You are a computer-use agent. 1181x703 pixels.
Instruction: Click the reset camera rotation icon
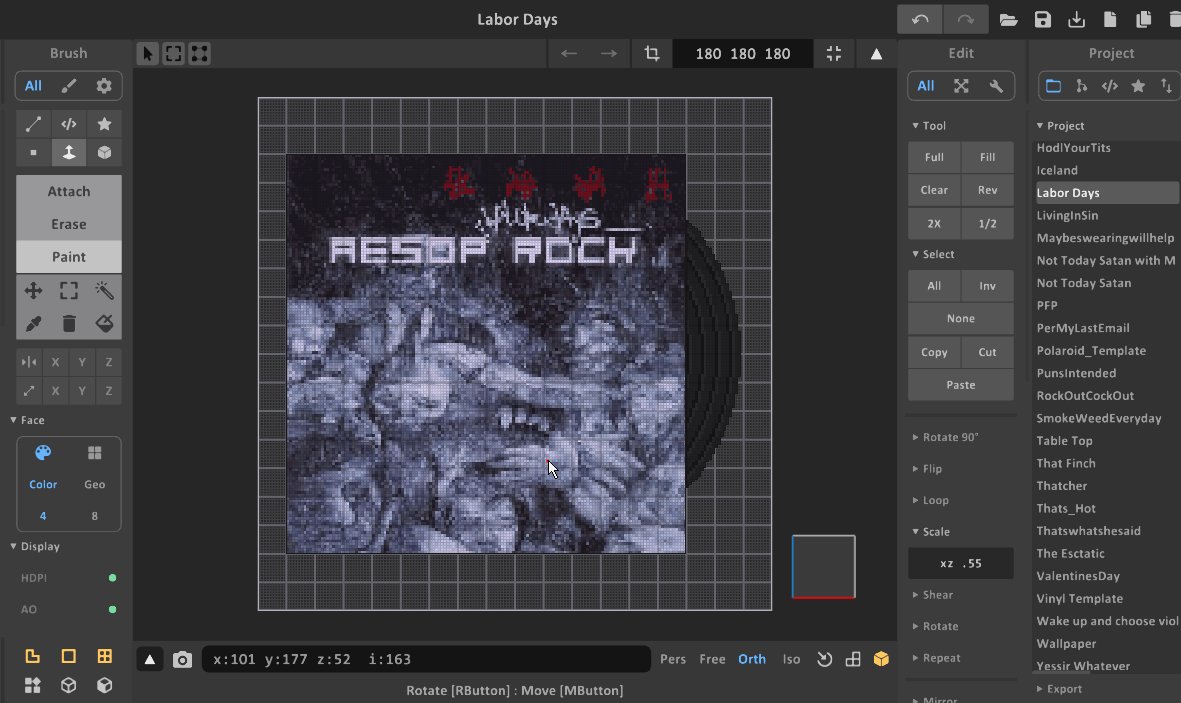(x=825, y=659)
